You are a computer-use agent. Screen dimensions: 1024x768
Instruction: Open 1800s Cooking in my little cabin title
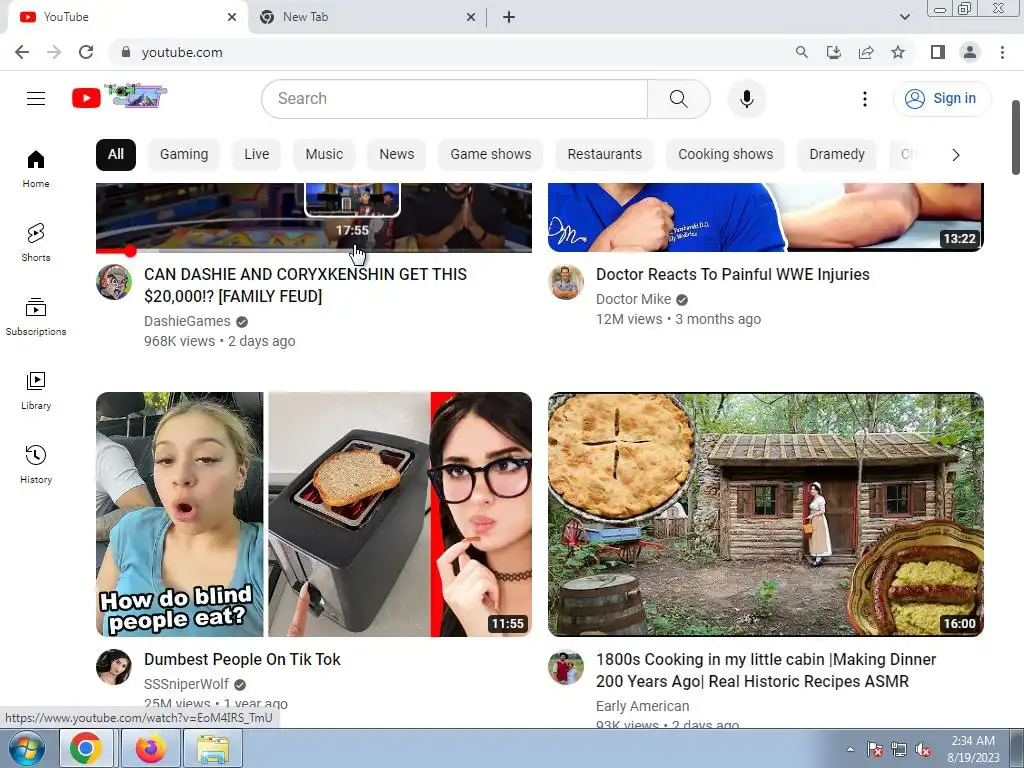pos(766,671)
